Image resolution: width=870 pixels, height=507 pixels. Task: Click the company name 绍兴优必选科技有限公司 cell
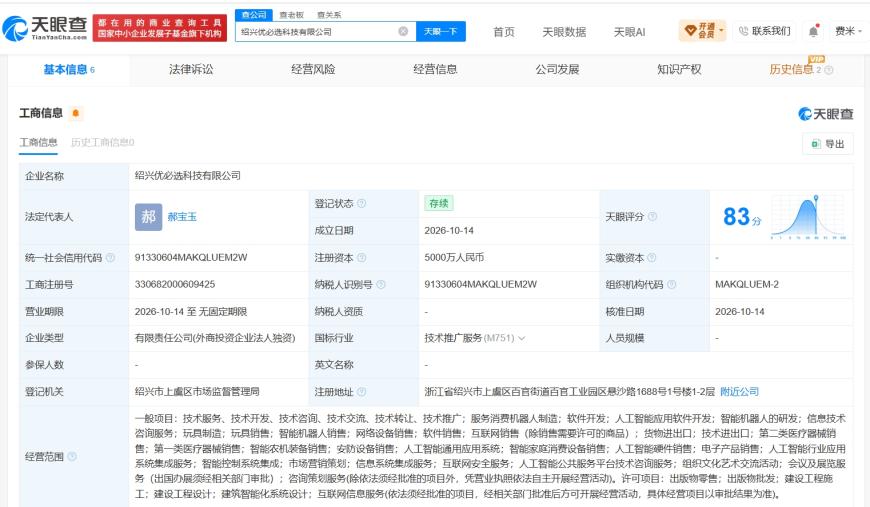188,176
